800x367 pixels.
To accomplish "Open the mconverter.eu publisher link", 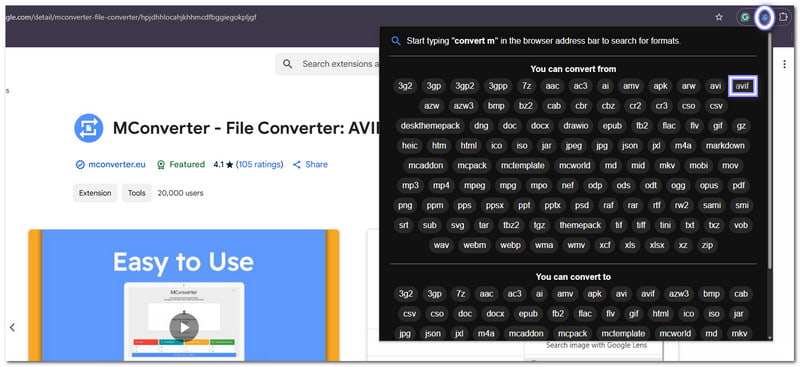I will click(x=117, y=164).
